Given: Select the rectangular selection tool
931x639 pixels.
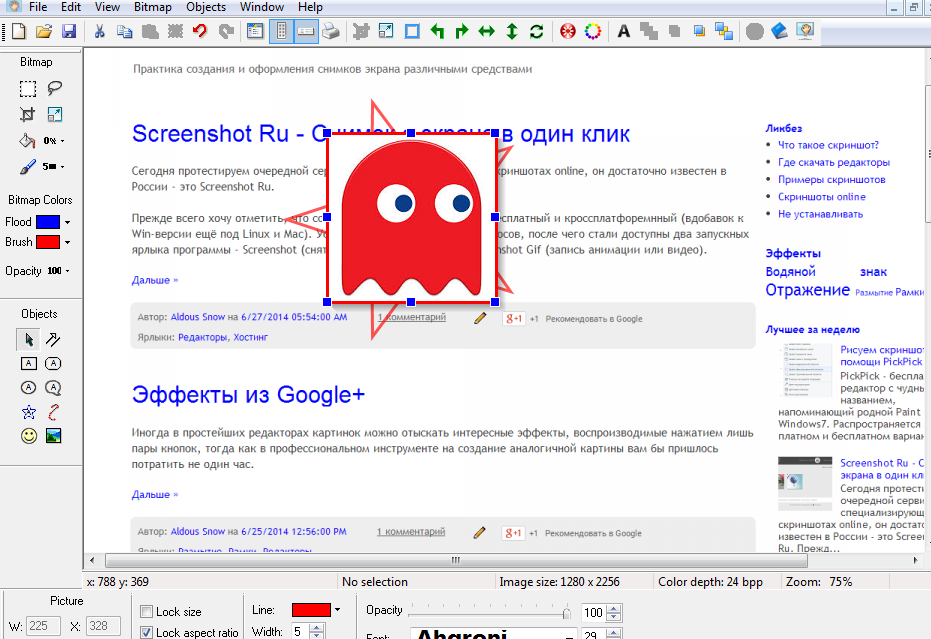Looking at the screenshot, I should [28, 88].
